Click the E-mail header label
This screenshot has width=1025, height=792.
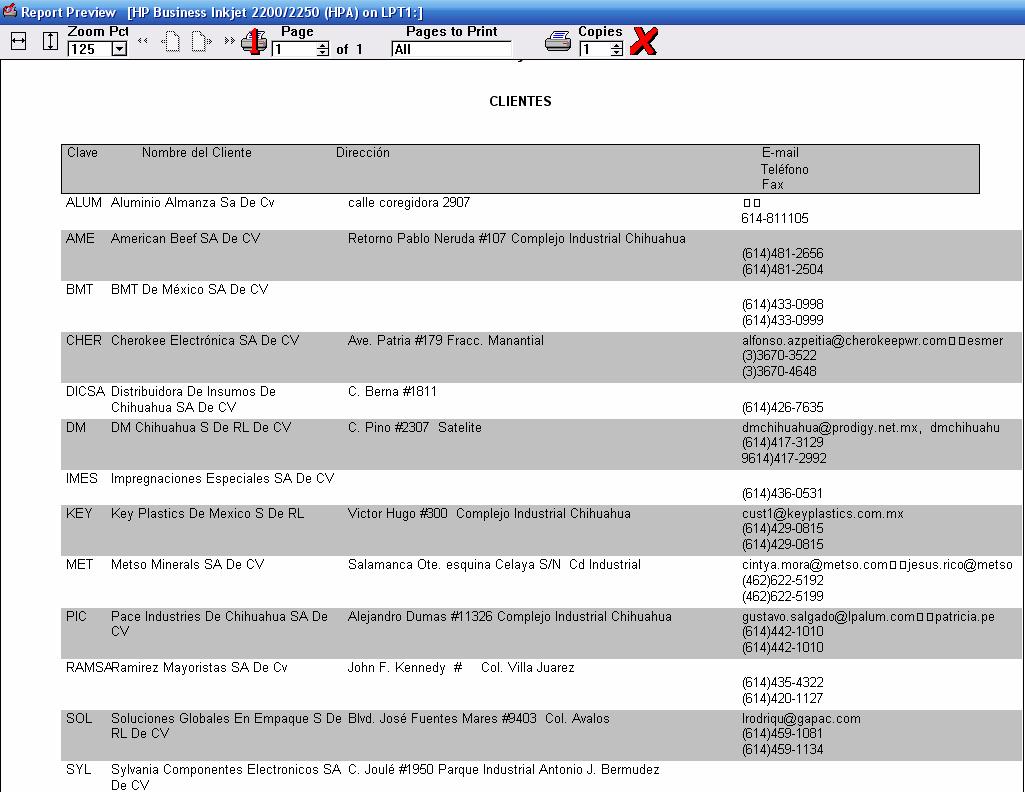[780, 152]
